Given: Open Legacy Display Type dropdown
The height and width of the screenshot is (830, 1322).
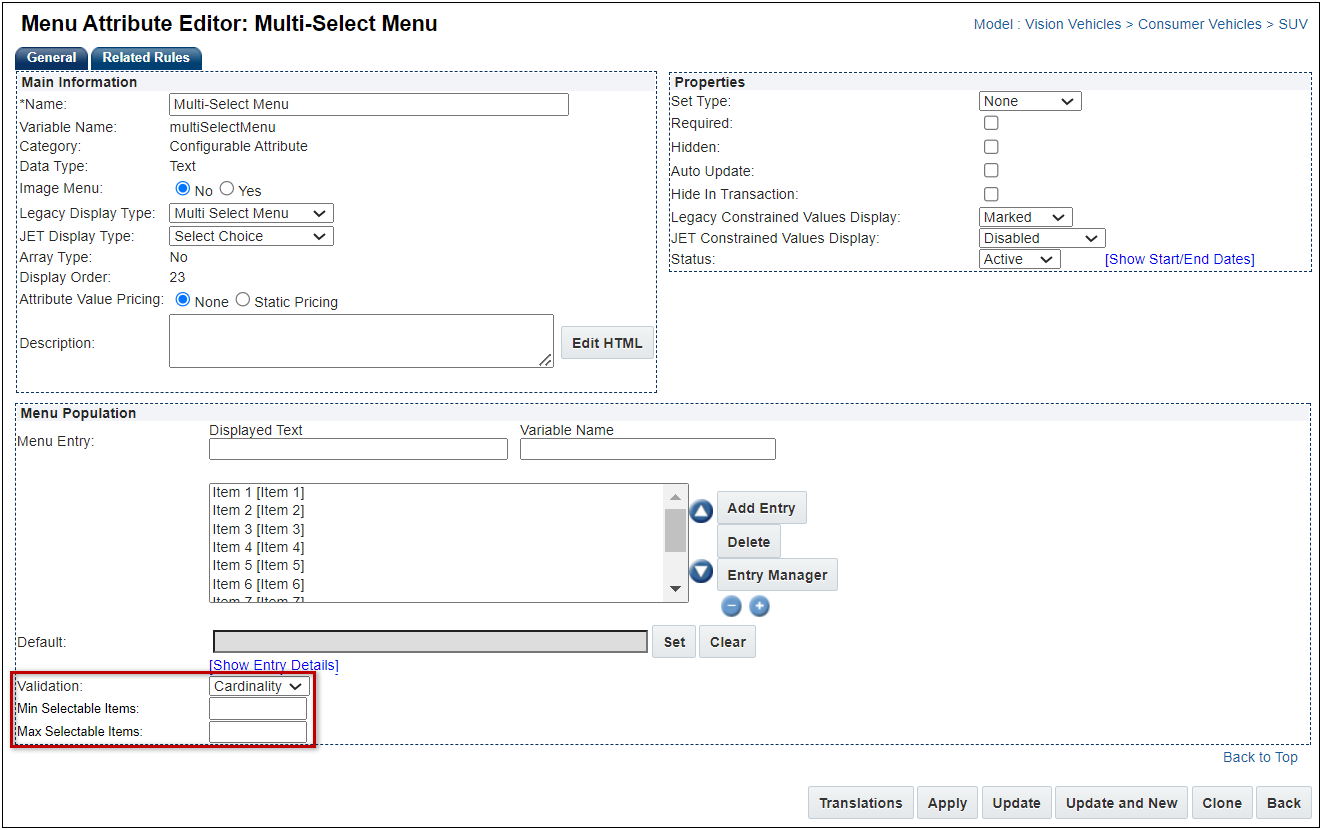Looking at the screenshot, I should coord(251,213).
